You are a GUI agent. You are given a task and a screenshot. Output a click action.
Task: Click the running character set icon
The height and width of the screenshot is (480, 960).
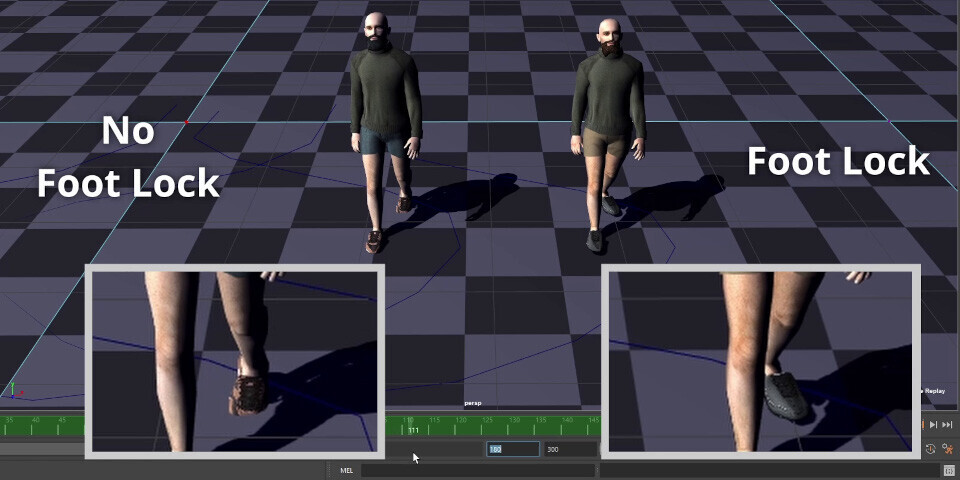(x=947, y=449)
